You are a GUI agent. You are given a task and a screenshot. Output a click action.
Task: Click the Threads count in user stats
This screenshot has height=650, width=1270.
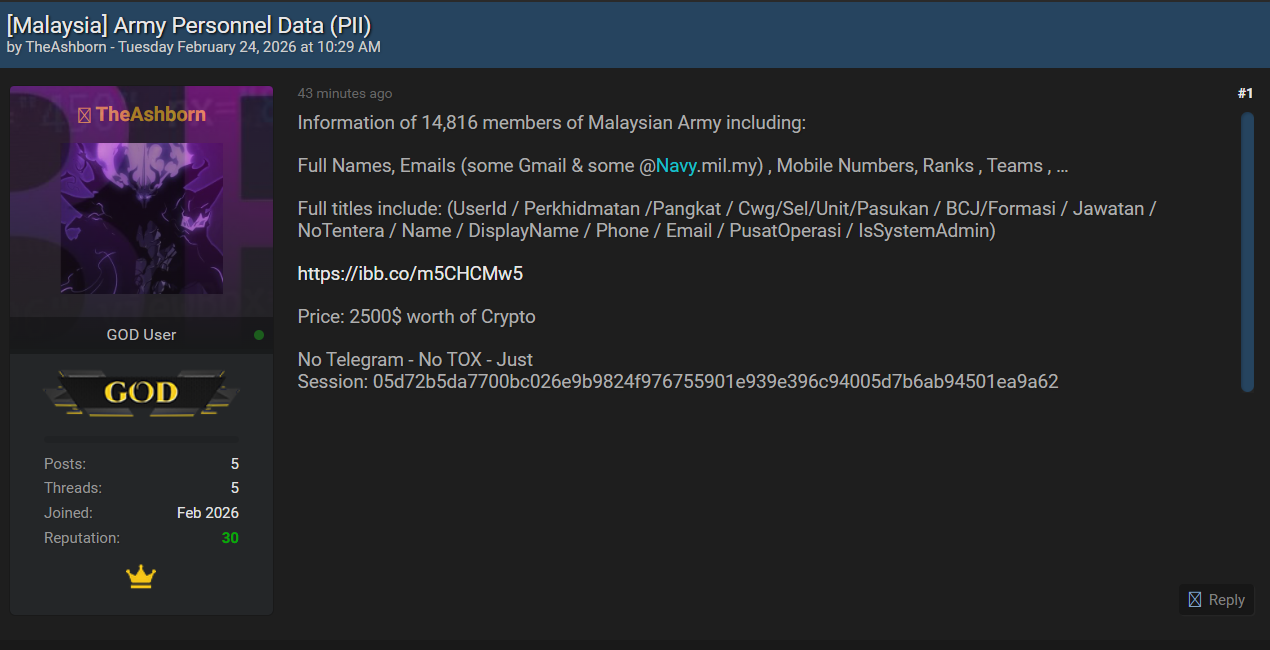[x=234, y=488]
